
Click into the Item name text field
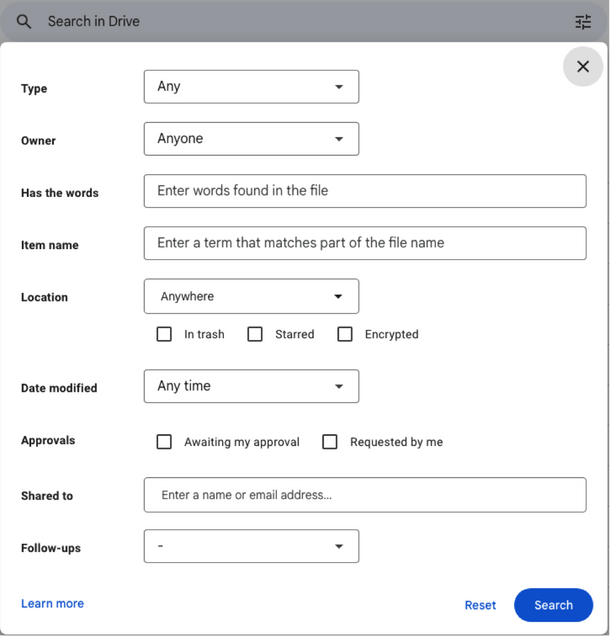pos(365,243)
